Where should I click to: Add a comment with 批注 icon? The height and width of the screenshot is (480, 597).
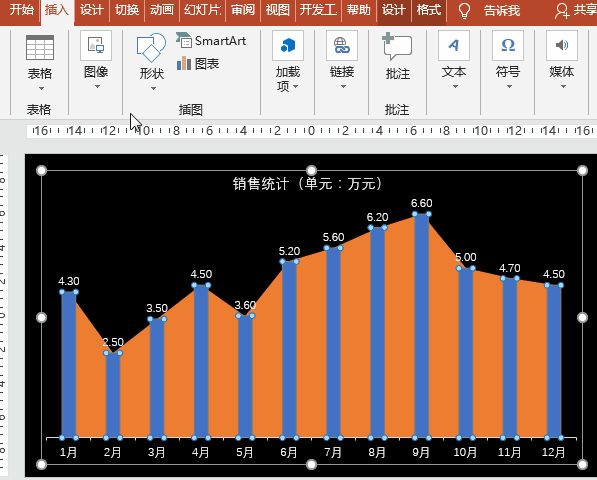(x=397, y=47)
